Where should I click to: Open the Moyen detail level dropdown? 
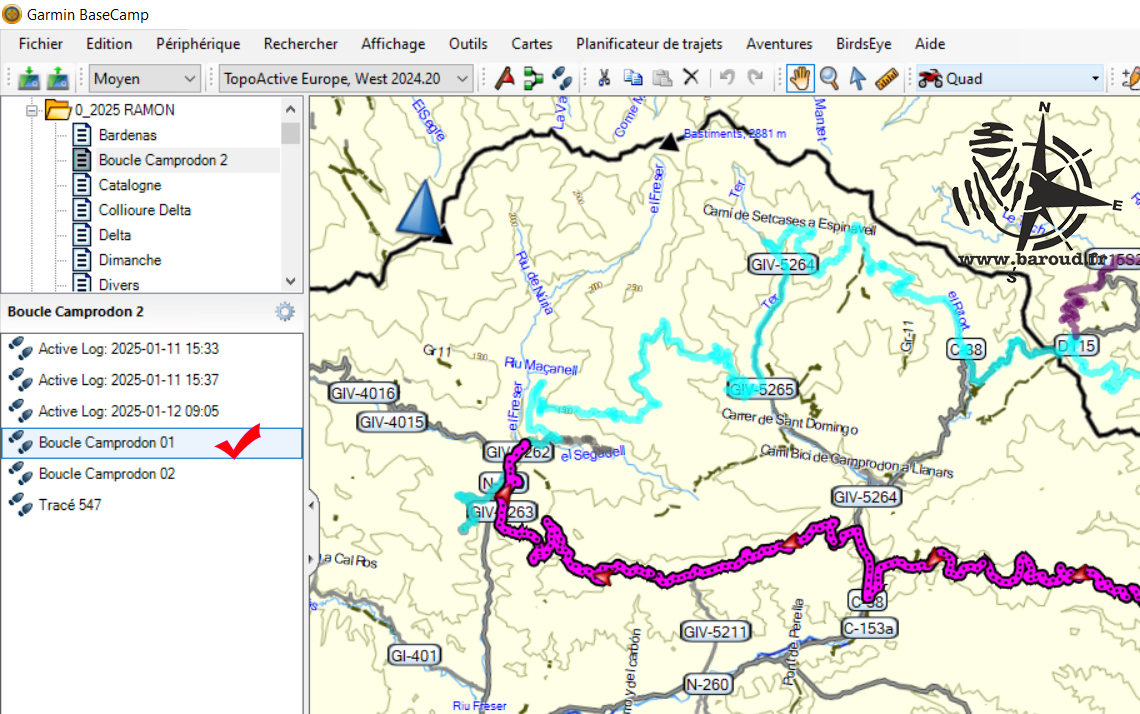click(145, 79)
